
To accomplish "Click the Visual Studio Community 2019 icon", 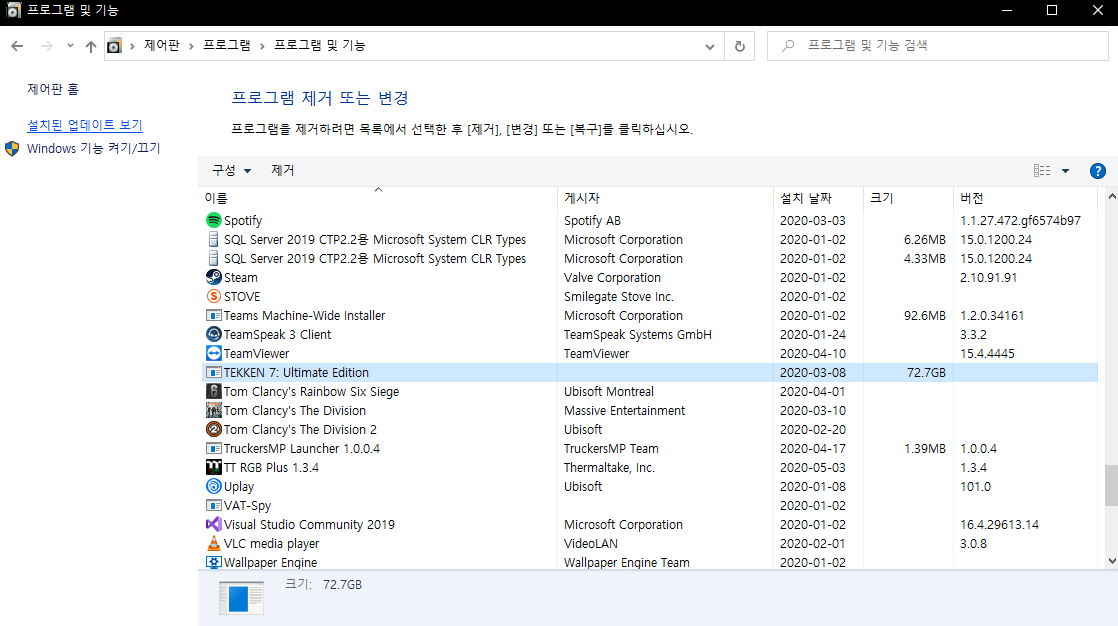I will [213, 525].
